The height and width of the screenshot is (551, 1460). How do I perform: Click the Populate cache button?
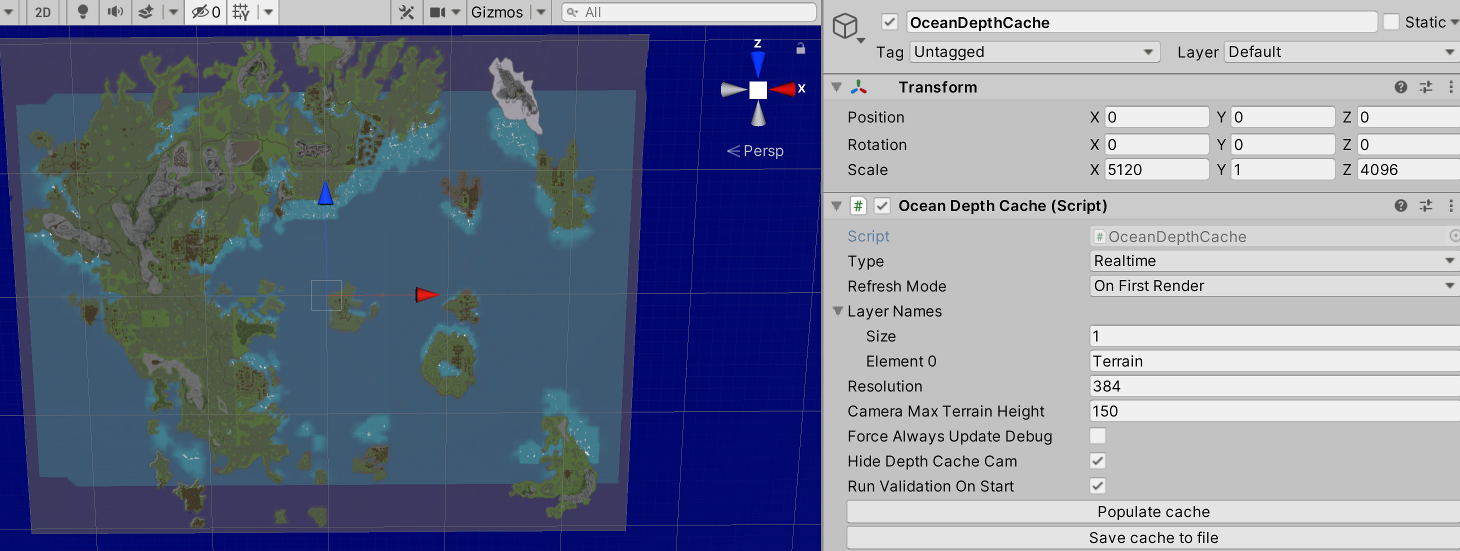(x=1153, y=512)
